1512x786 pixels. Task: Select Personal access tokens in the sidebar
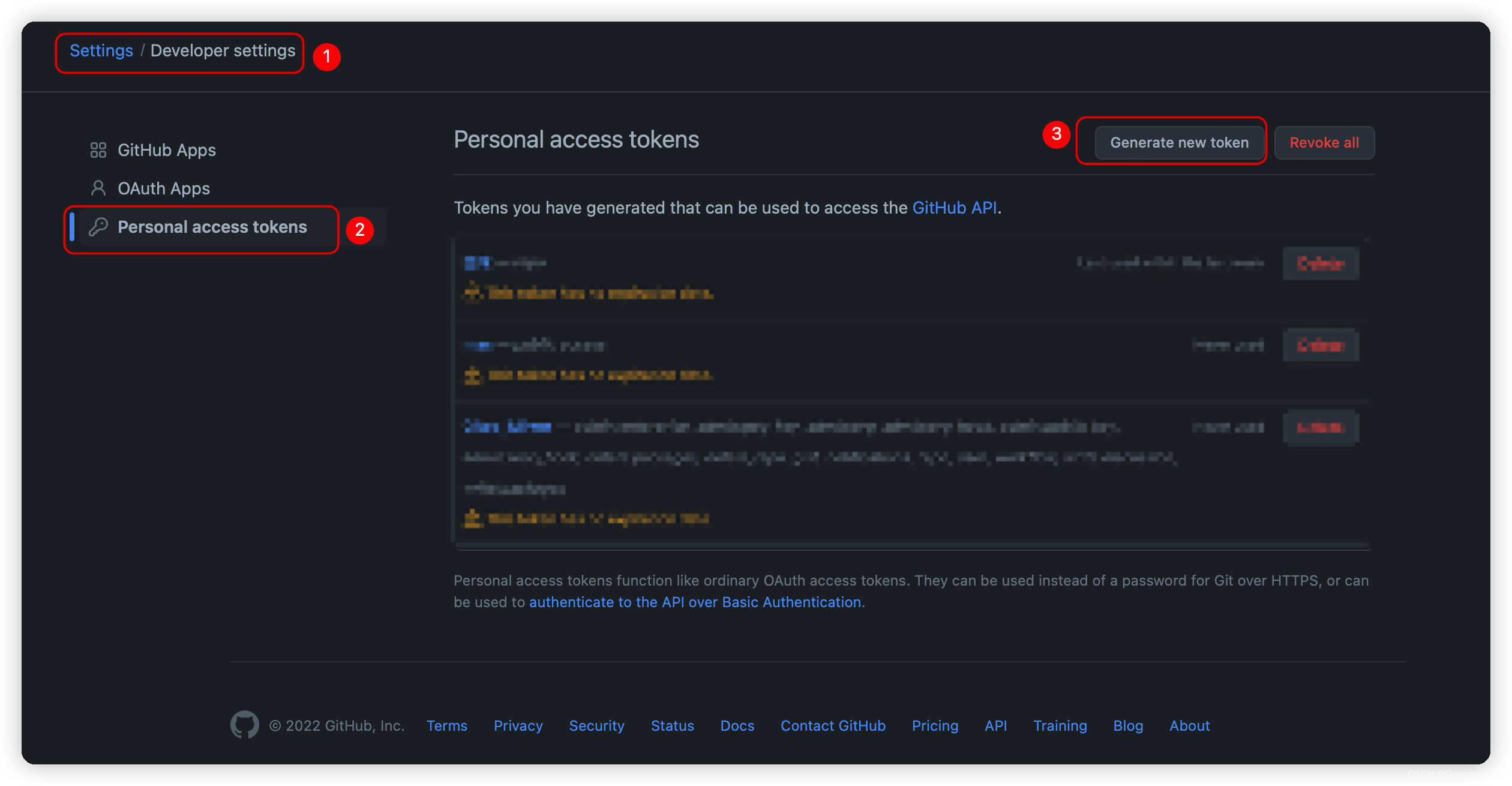pyautogui.click(x=212, y=227)
